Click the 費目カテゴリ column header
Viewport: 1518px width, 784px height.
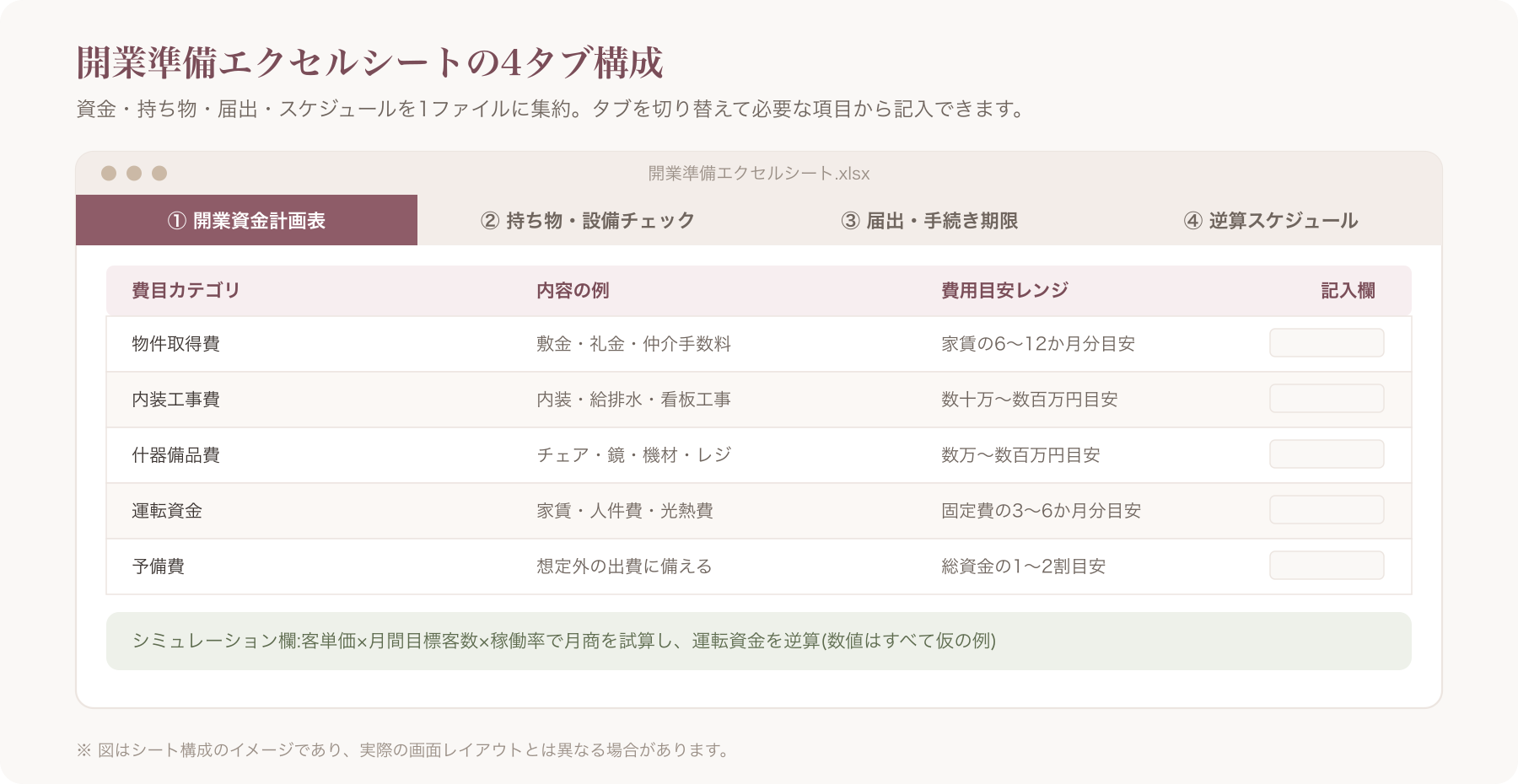(186, 291)
